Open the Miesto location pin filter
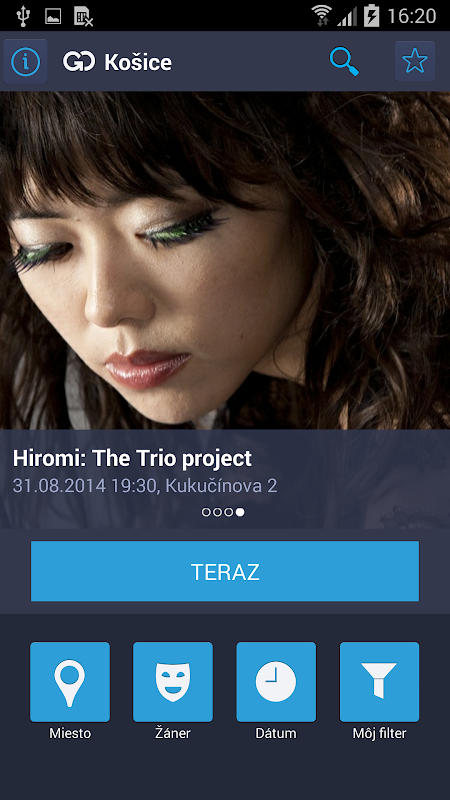This screenshot has height=800, width=450. click(x=70, y=682)
